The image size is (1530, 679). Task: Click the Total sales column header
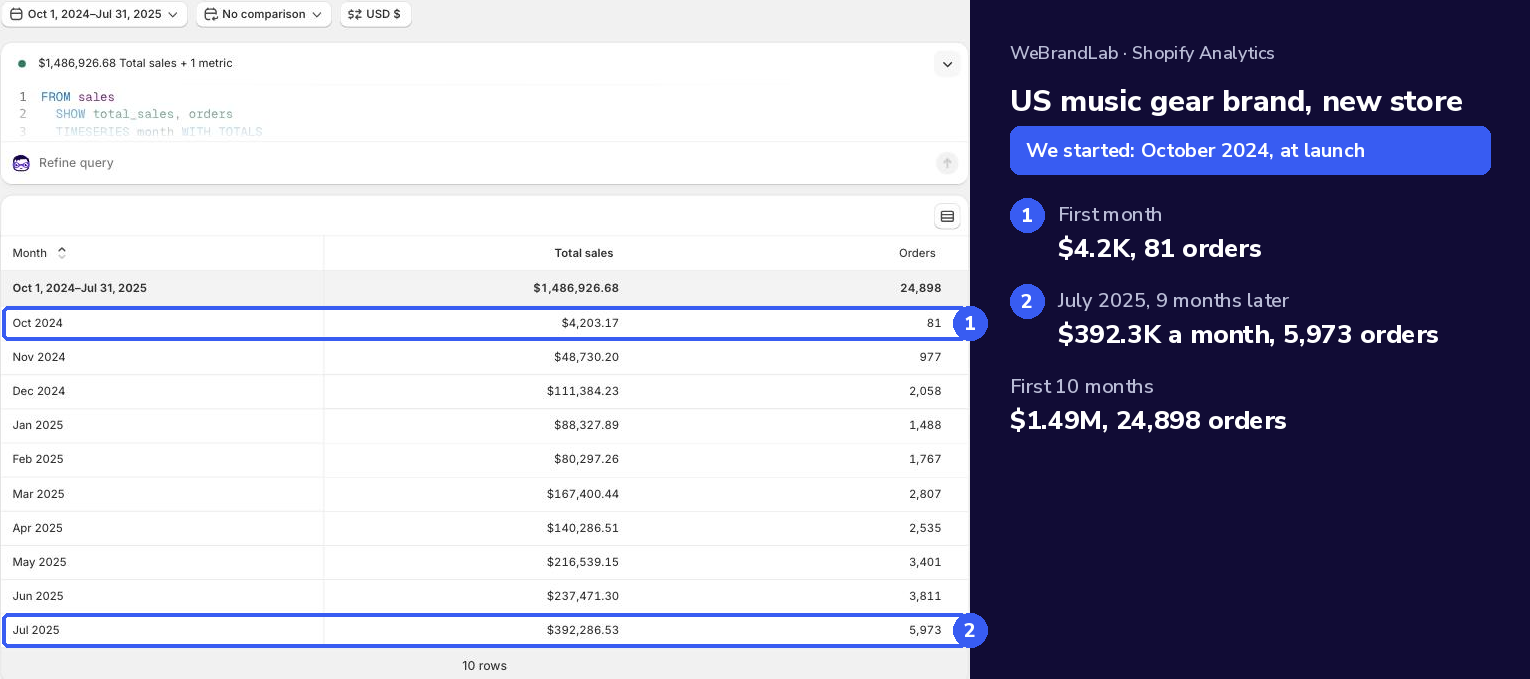(584, 253)
